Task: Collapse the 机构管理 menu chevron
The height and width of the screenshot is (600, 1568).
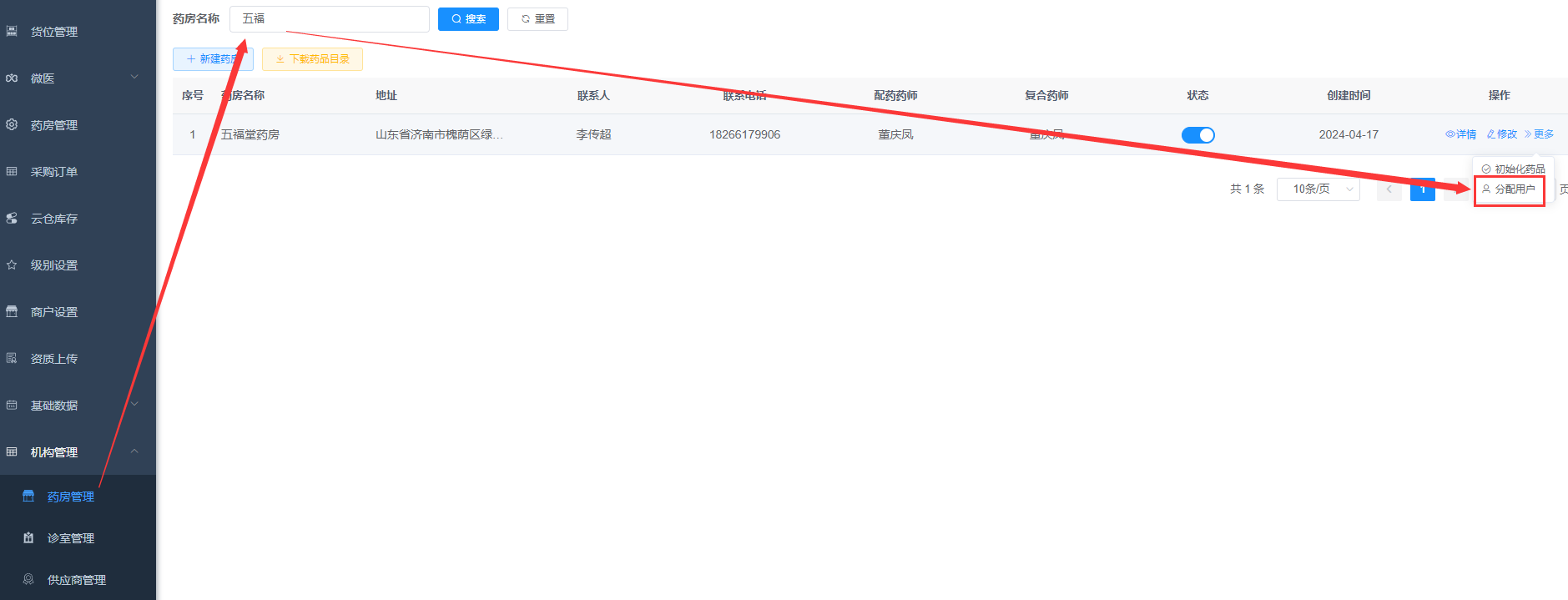Action: coord(134,451)
